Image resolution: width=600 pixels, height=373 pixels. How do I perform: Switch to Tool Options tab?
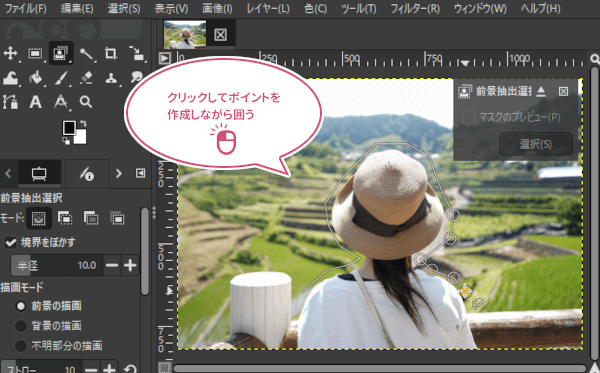39,173
